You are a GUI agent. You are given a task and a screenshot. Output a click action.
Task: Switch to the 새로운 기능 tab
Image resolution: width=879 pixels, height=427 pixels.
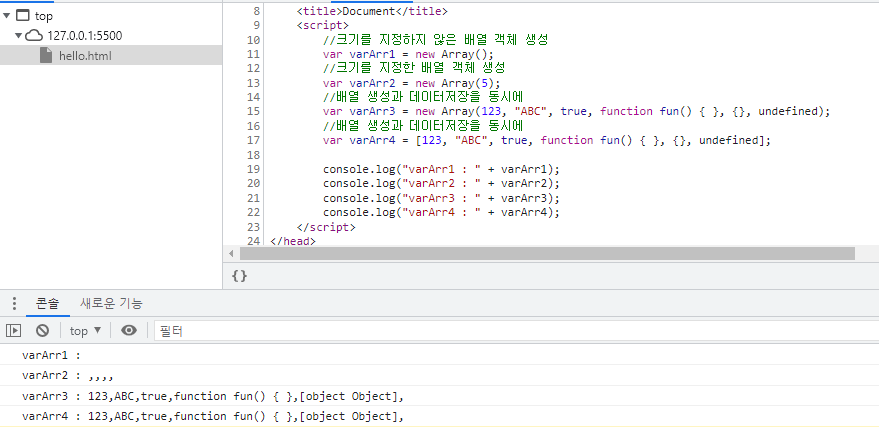tap(111, 304)
